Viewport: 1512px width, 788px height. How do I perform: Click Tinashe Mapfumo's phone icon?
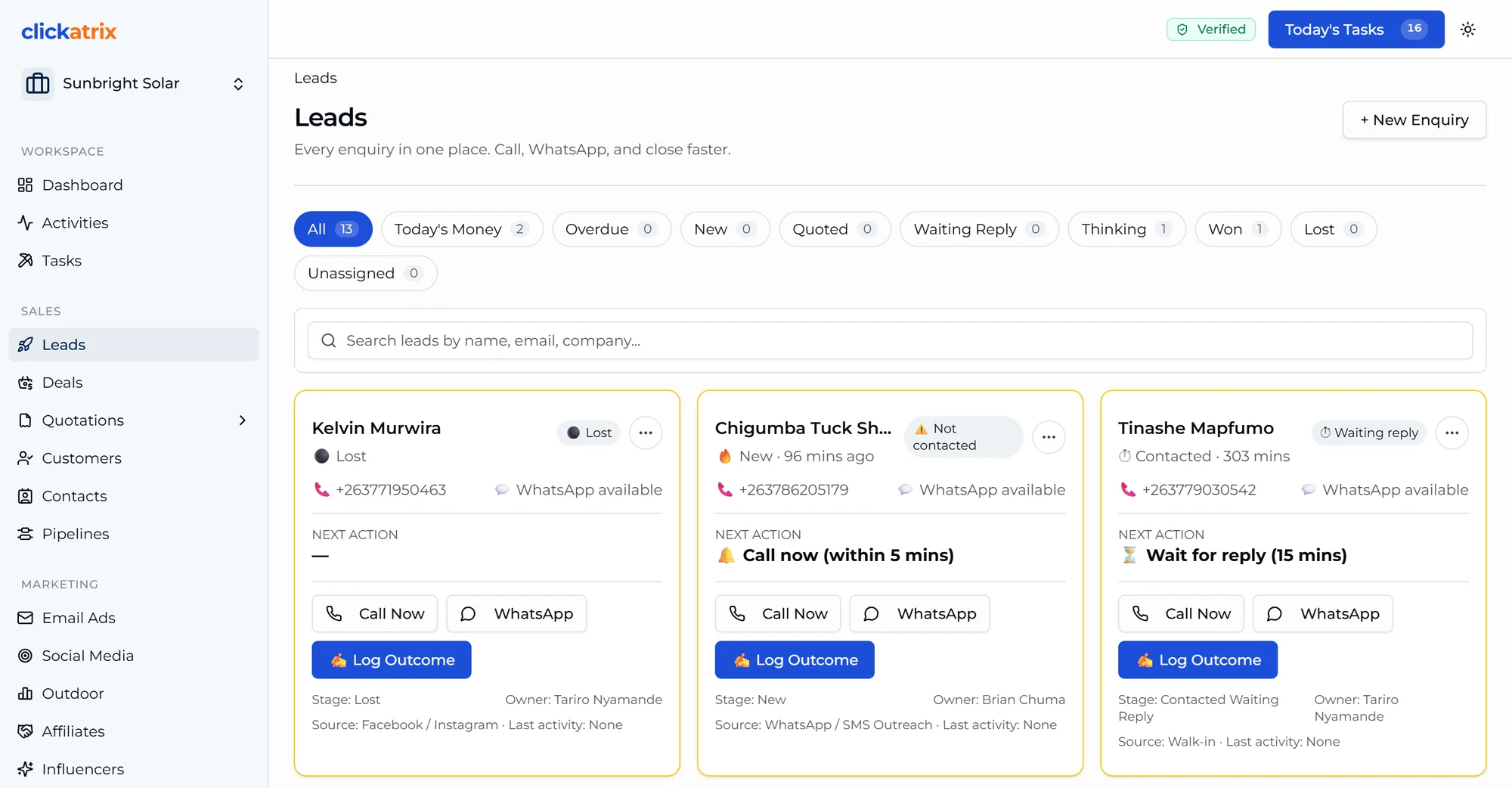click(1128, 490)
